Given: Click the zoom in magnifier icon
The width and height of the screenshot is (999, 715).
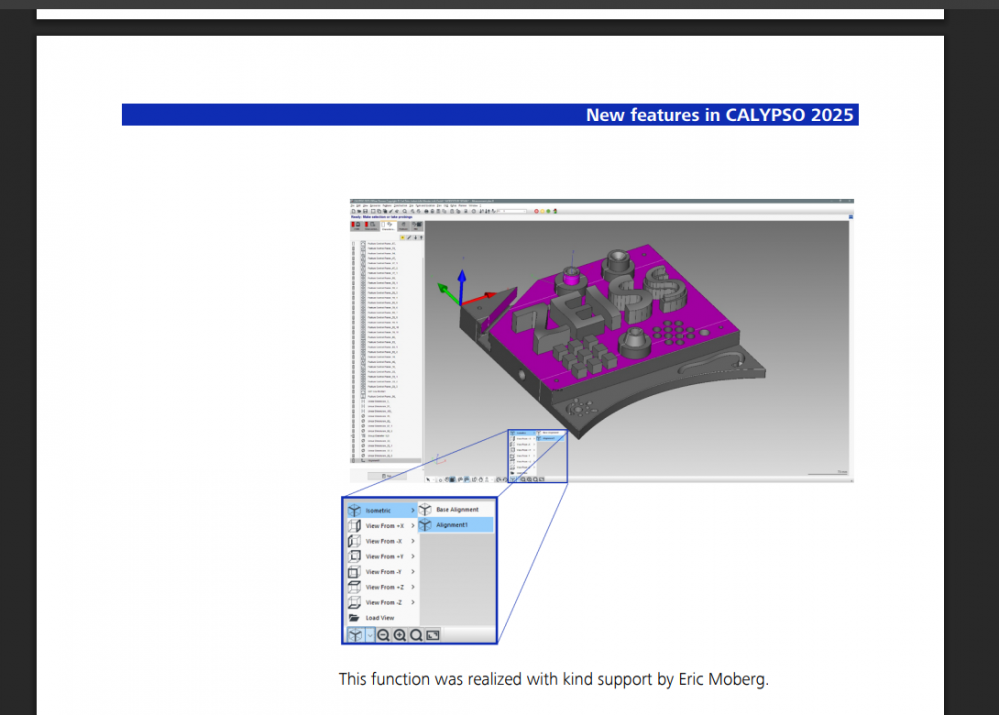Looking at the screenshot, I should 400,635.
